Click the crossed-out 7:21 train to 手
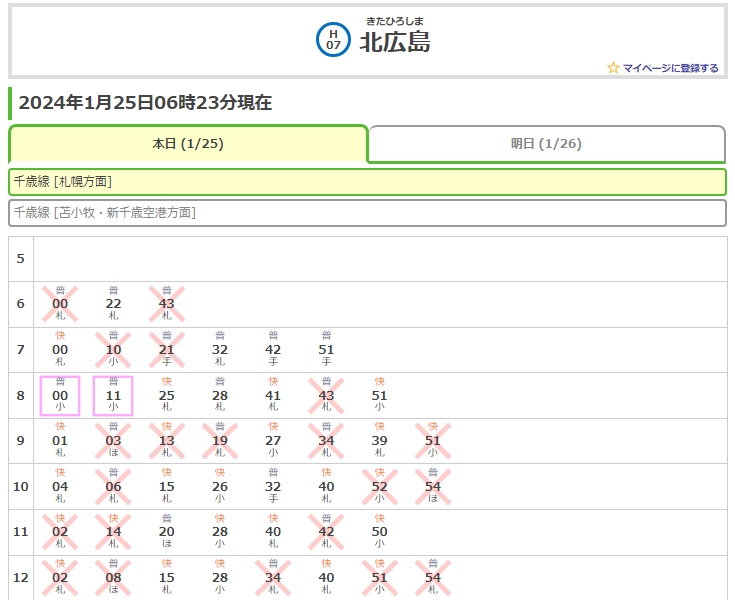The image size is (735, 600). [166, 349]
